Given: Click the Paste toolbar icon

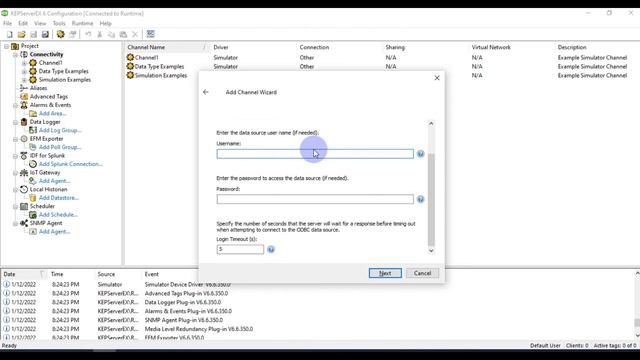Looking at the screenshot, I should click(x=123, y=34).
